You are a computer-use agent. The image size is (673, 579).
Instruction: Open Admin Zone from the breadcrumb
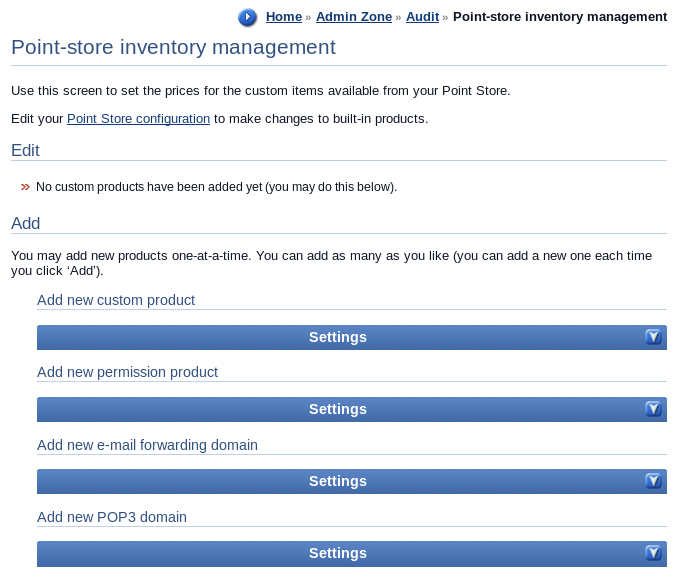coord(354,17)
